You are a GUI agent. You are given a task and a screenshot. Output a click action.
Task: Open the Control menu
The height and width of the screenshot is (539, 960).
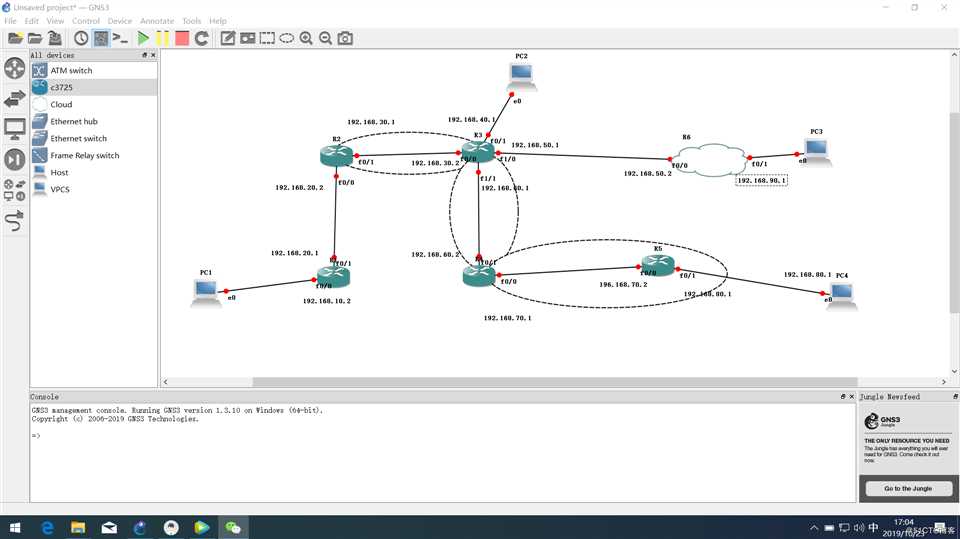coord(86,21)
